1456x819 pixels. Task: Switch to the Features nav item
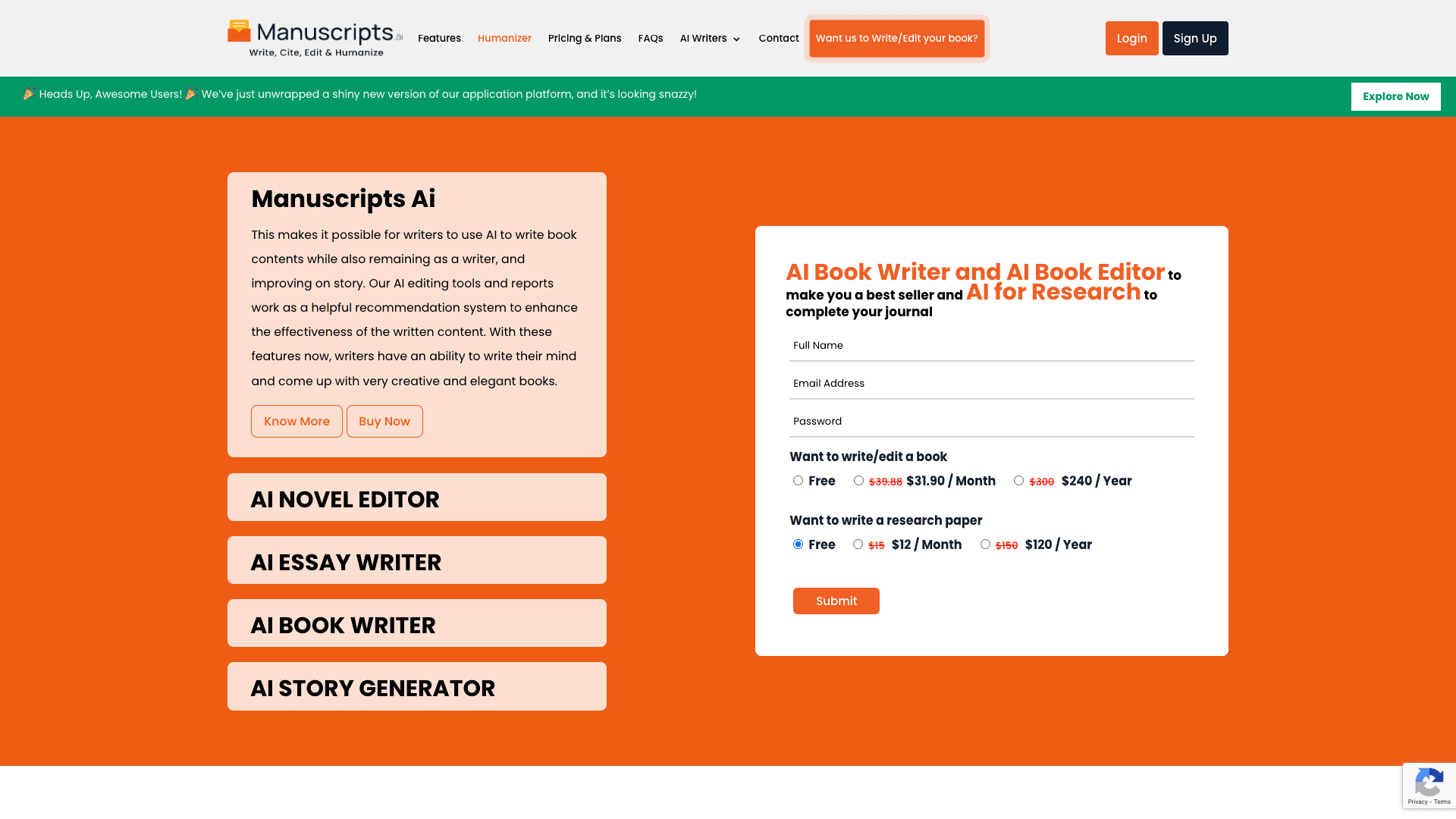click(439, 38)
